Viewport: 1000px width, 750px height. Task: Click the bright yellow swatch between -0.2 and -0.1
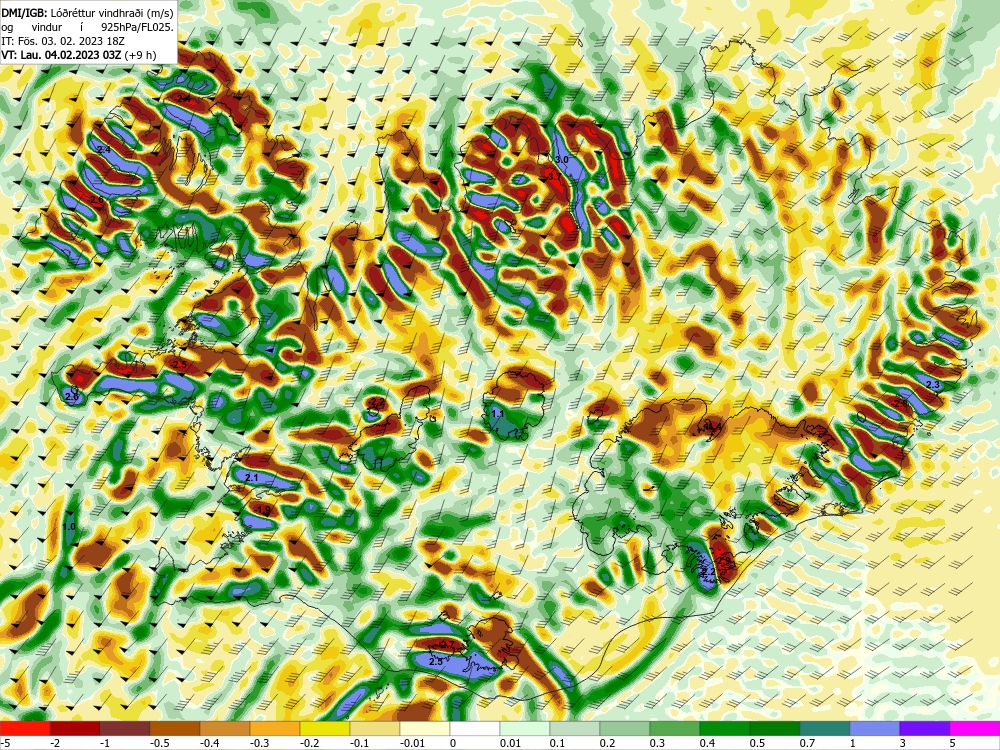325,728
